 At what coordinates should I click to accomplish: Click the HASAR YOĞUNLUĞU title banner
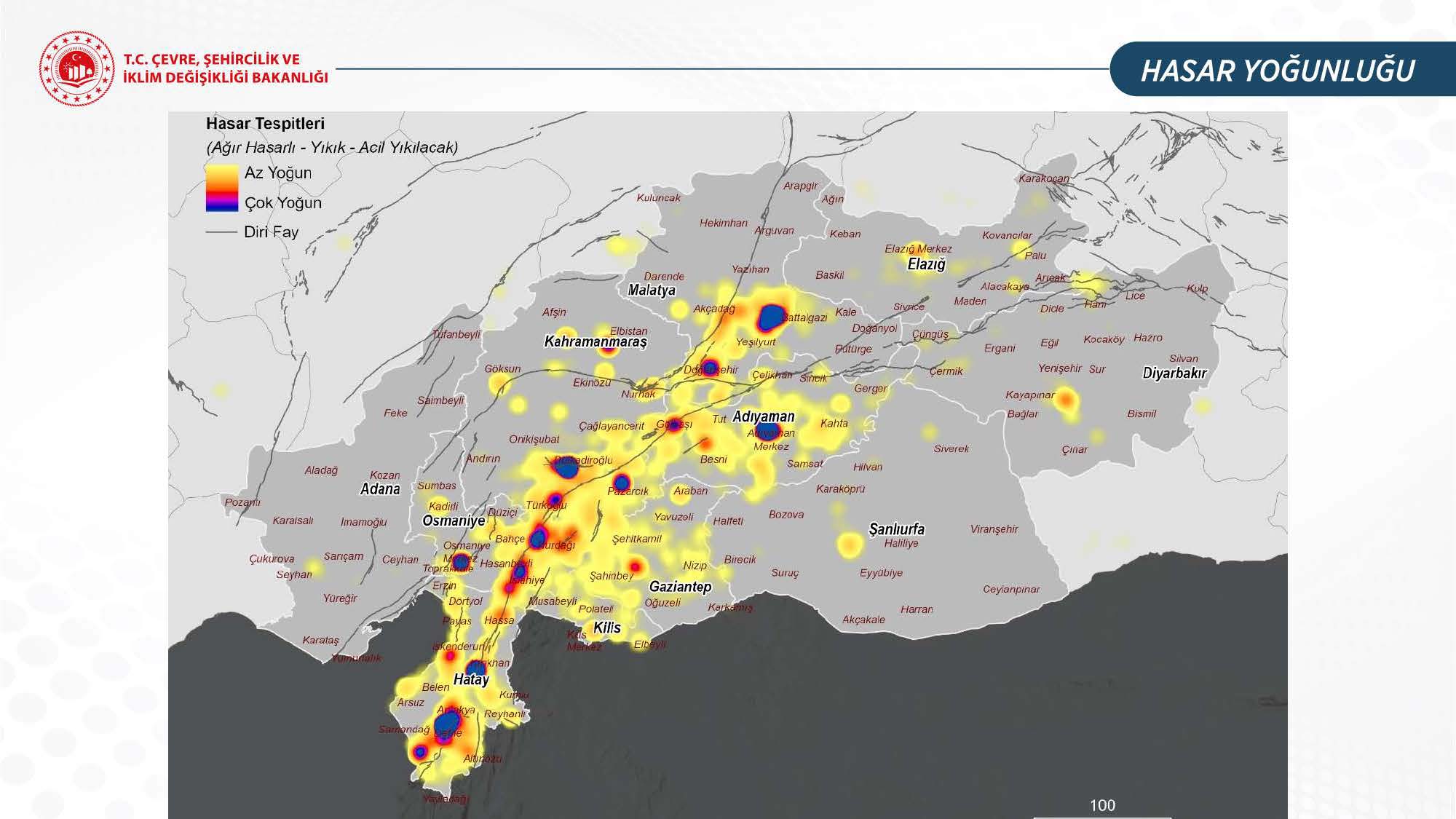(1277, 71)
